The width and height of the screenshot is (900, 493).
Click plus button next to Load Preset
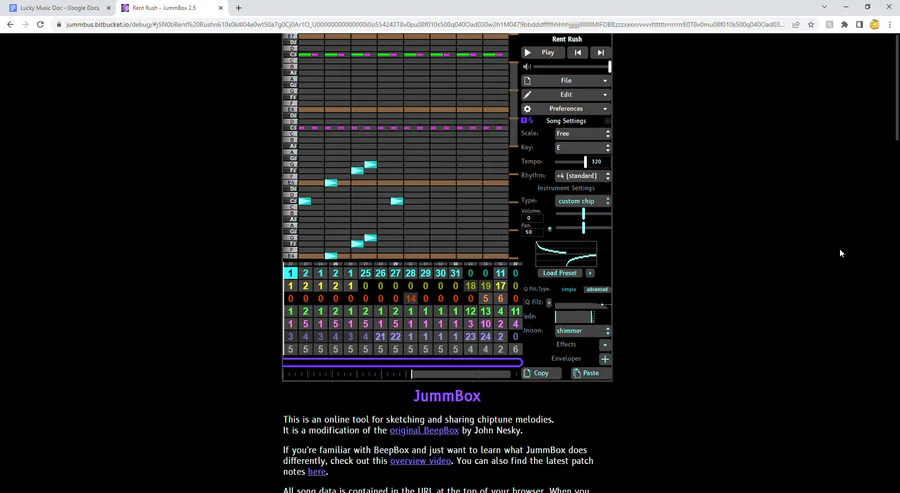tap(589, 273)
